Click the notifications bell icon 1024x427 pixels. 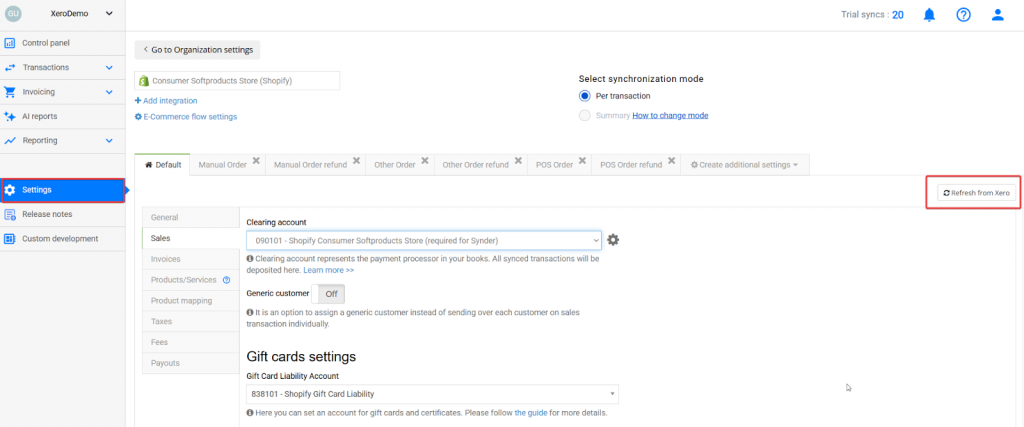coord(929,15)
